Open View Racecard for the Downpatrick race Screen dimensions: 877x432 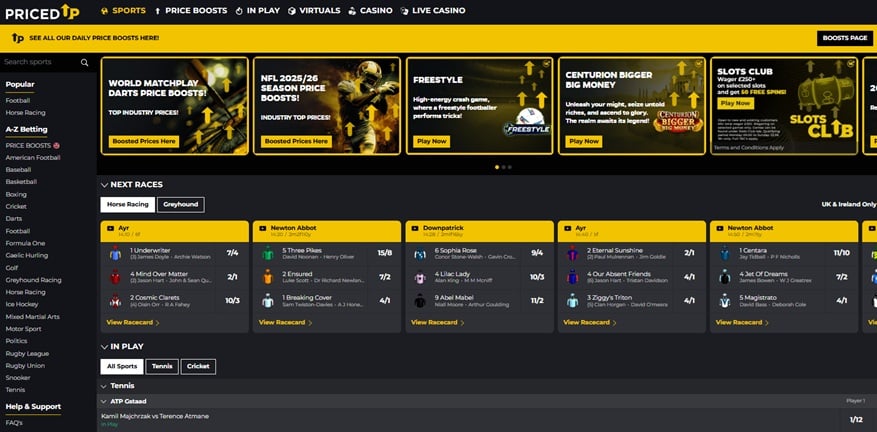click(x=438, y=322)
